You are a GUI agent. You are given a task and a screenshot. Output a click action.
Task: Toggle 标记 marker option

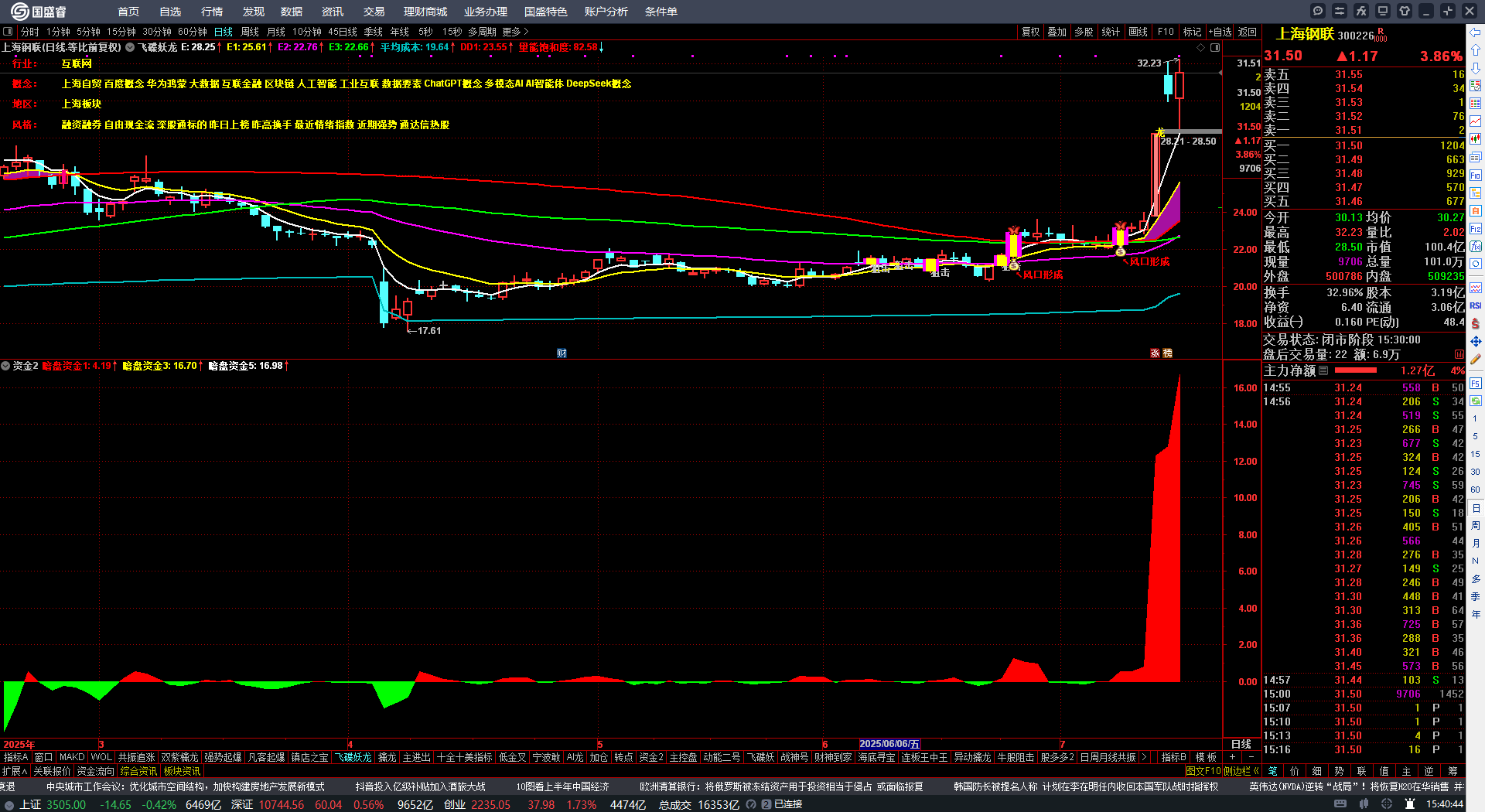pyautogui.click(x=1192, y=32)
